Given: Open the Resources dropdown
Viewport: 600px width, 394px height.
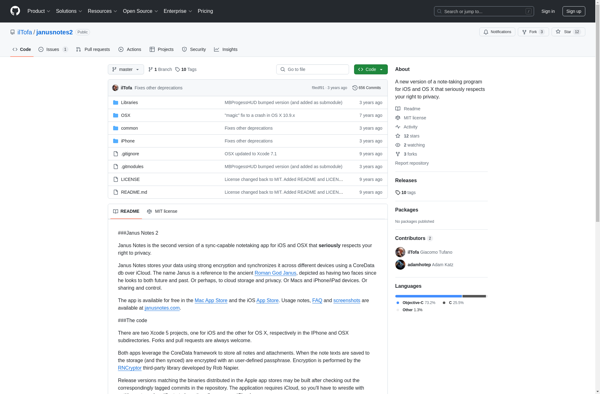Looking at the screenshot, I should tap(102, 11).
